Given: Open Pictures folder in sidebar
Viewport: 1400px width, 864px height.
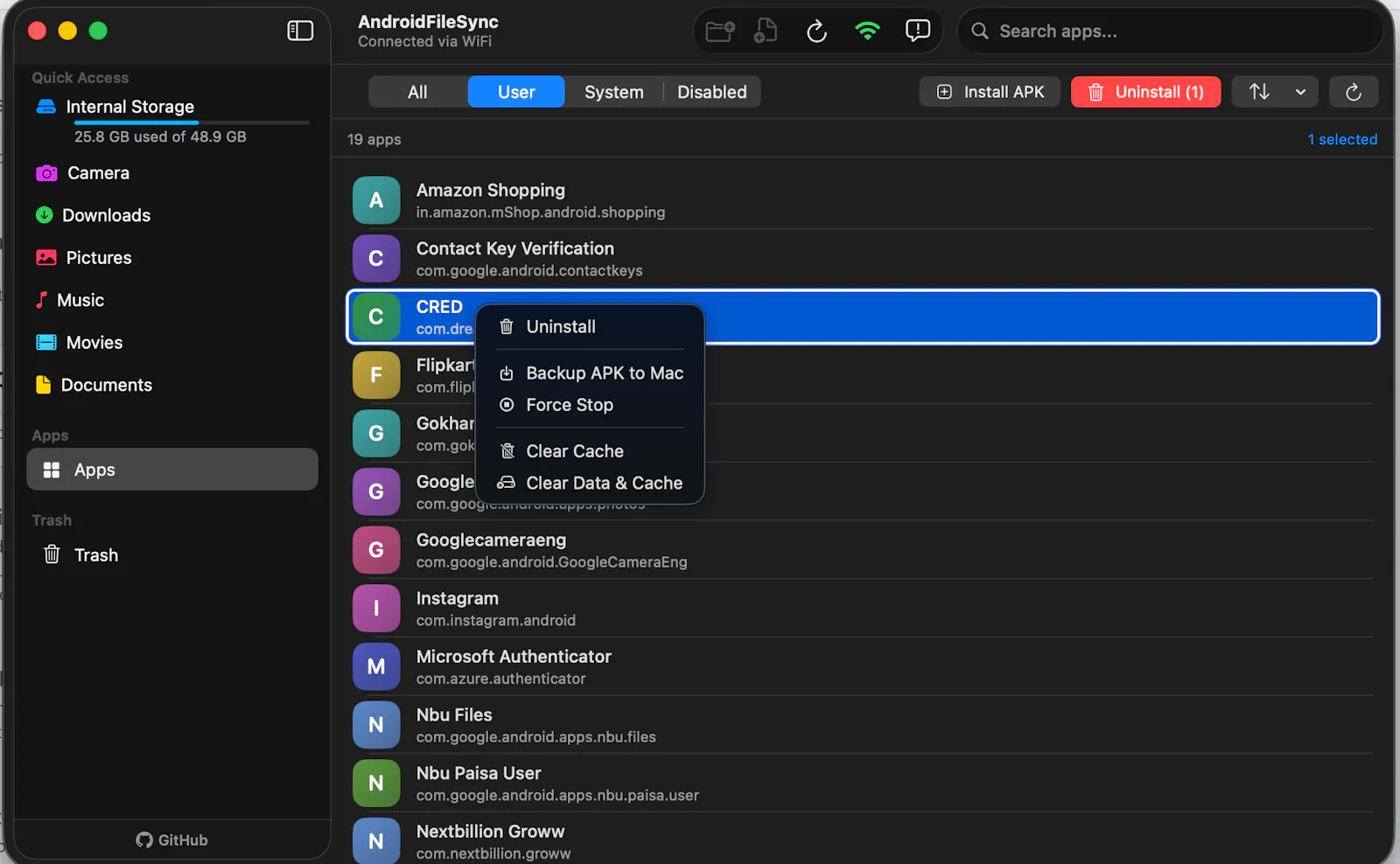Looking at the screenshot, I should [x=172, y=258].
